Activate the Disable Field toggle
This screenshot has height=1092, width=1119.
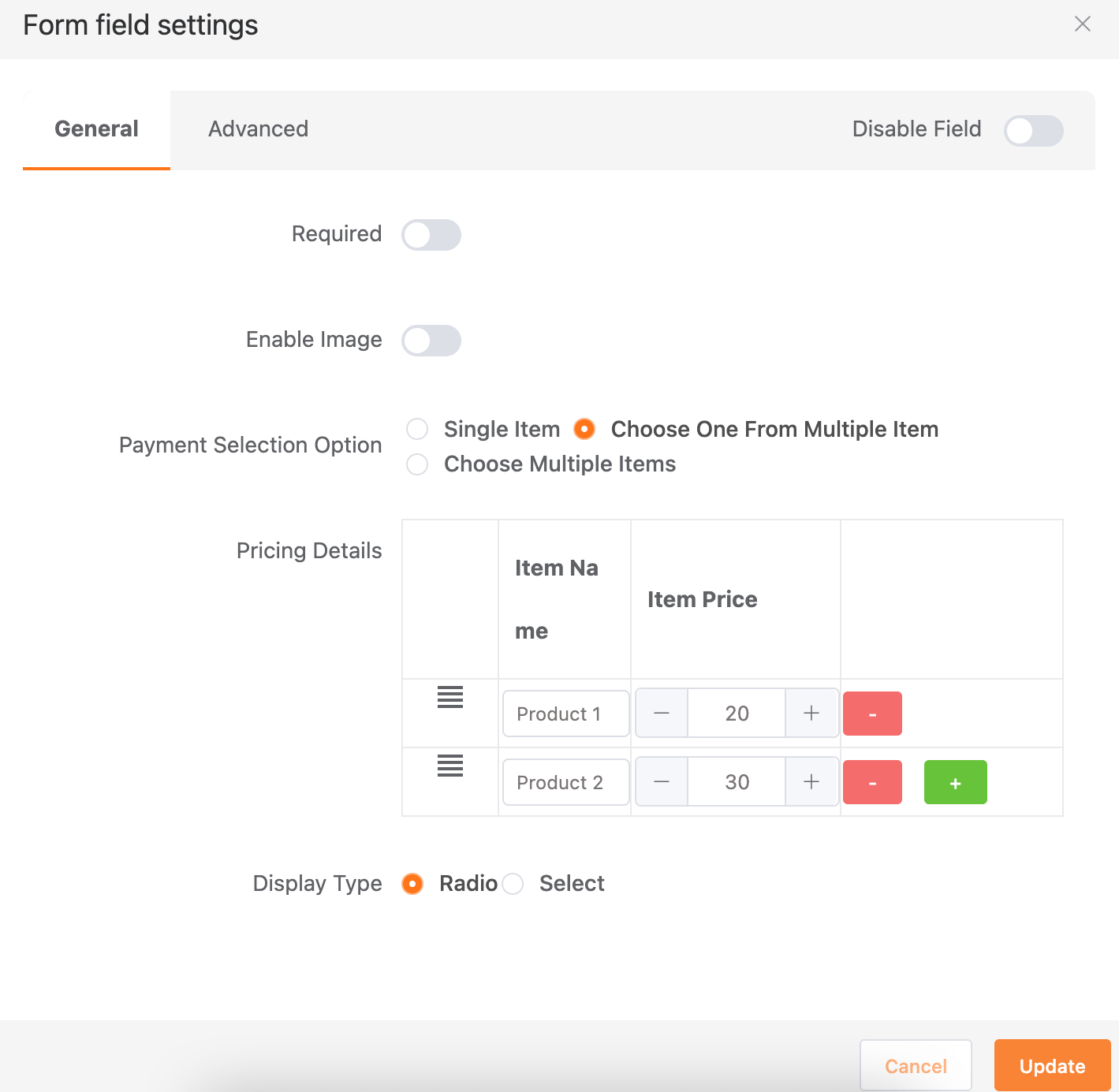click(x=1034, y=131)
